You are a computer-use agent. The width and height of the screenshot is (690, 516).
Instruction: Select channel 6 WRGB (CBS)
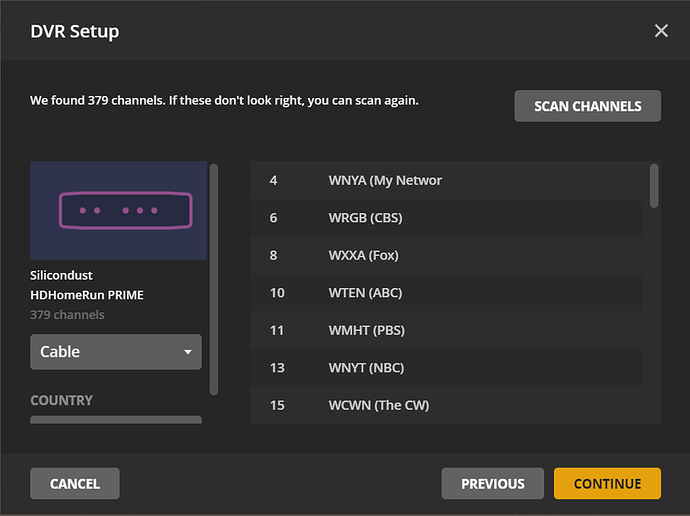click(x=447, y=218)
